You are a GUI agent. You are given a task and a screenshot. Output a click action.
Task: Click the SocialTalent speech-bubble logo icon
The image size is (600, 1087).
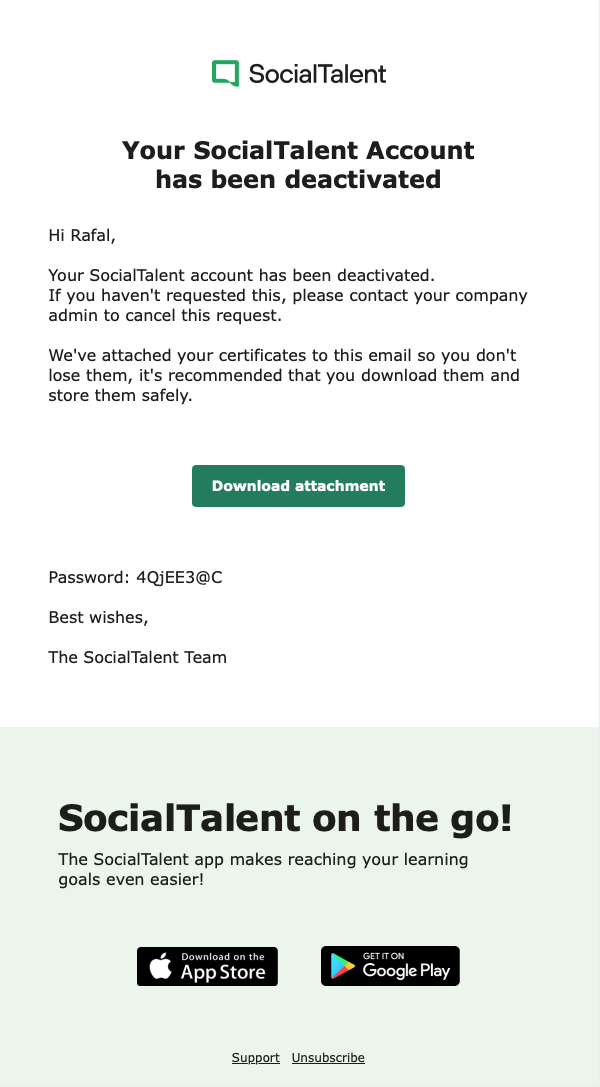225,73
